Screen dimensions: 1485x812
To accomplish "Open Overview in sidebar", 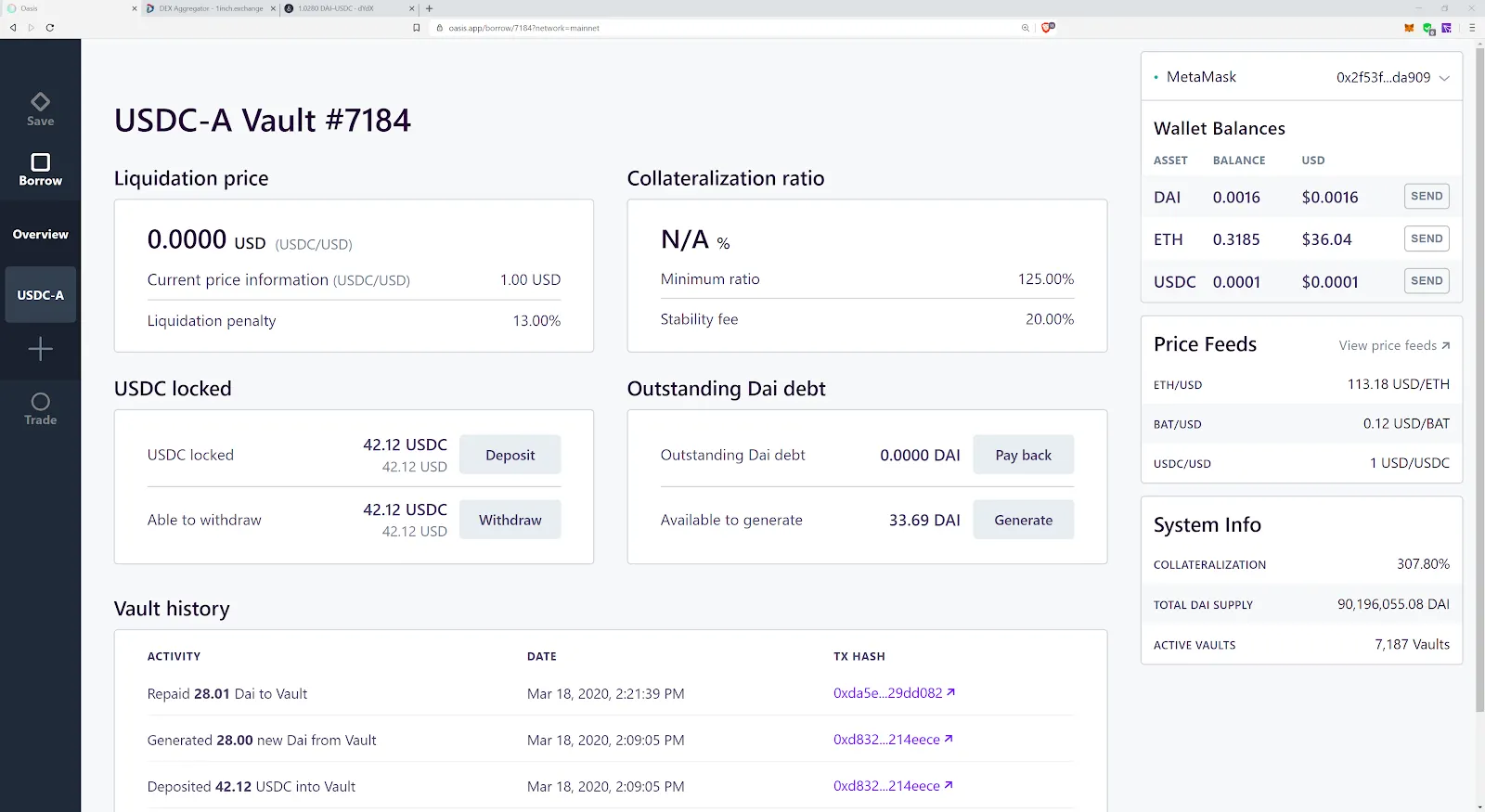I will tap(40, 235).
